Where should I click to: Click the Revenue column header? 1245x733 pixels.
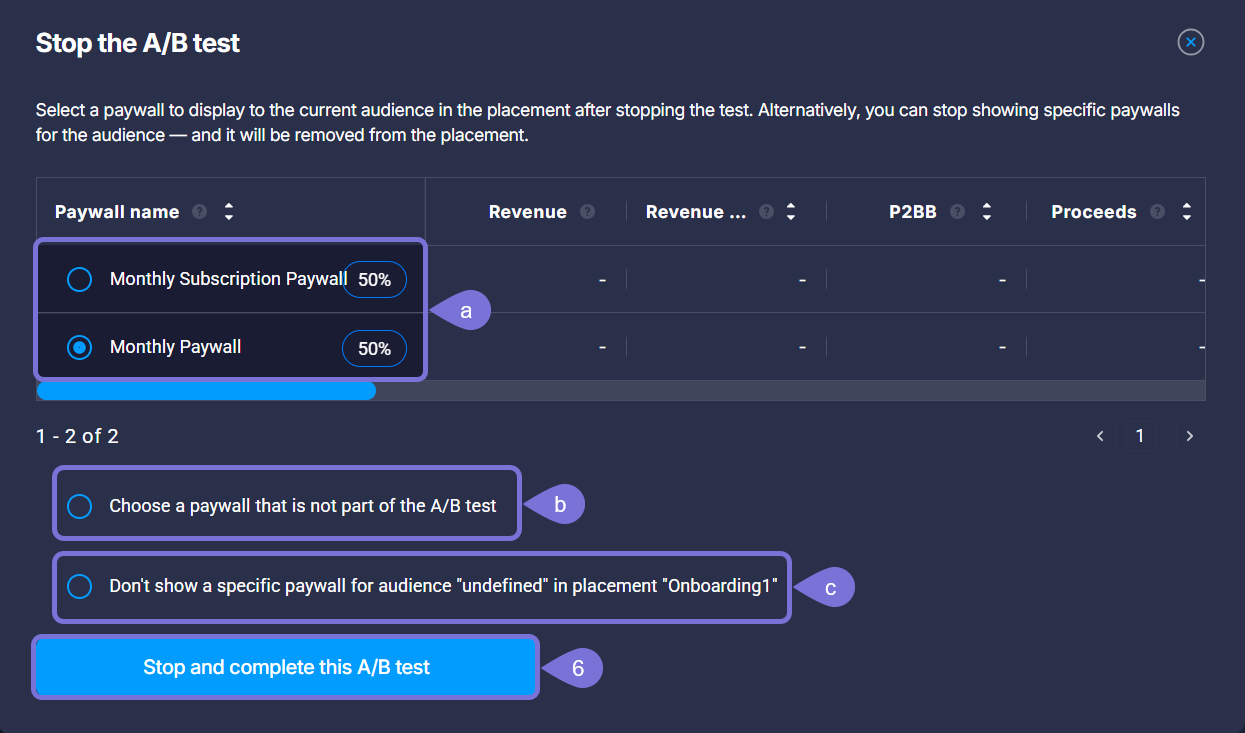coord(527,212)
